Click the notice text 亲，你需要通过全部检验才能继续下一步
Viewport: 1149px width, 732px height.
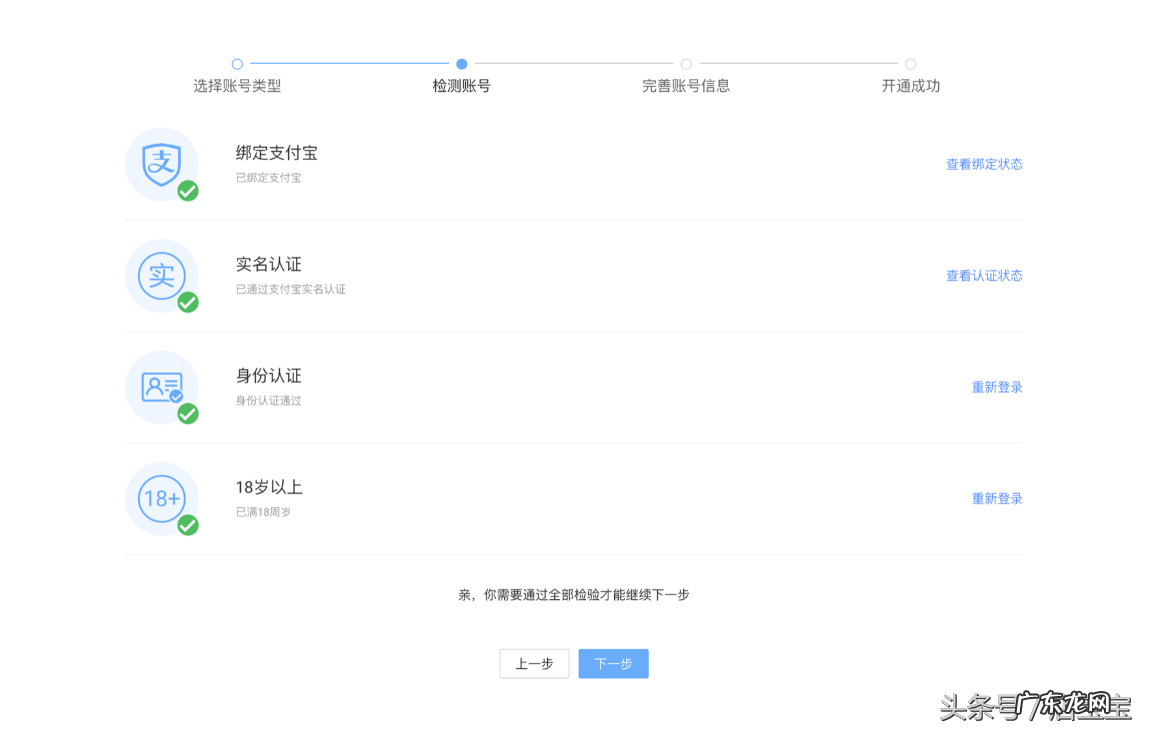point(574,594)
